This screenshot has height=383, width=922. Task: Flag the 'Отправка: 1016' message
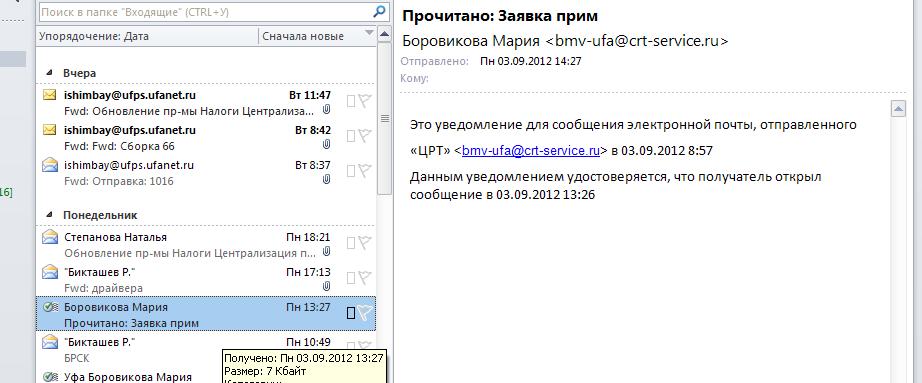tap(365, 171)
